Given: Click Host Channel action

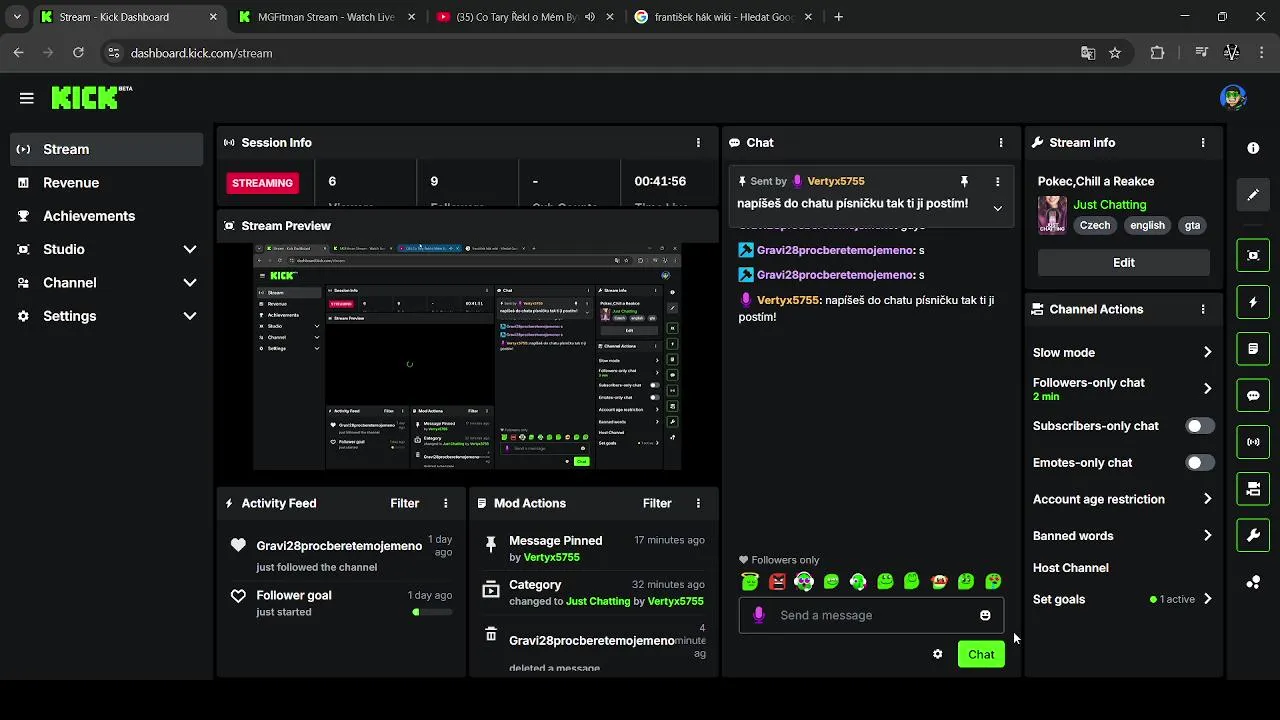Looking at the screenshot, I should click(1071, 568).
